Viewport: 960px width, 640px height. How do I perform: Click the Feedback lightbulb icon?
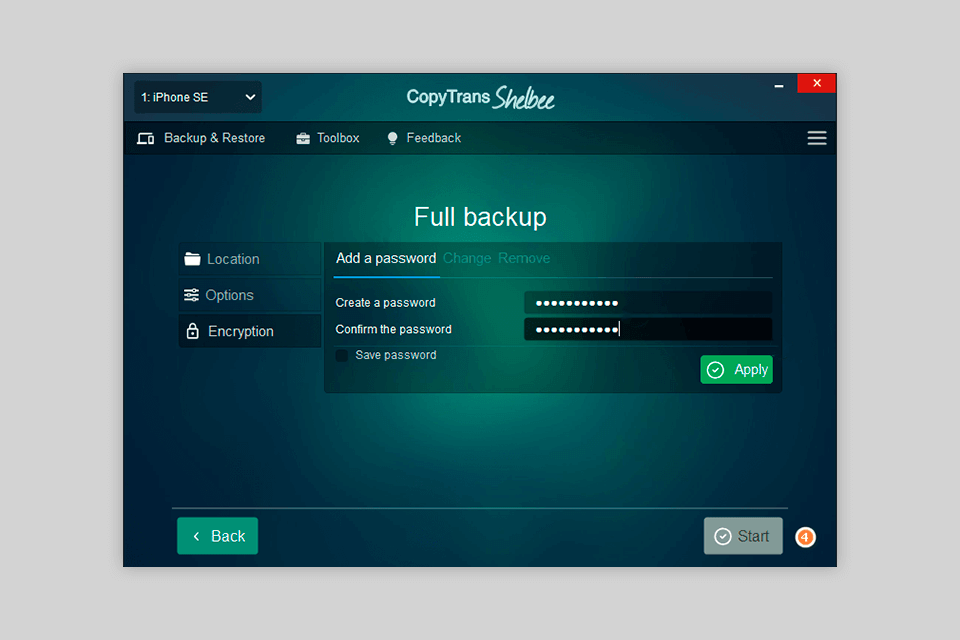point(392,138)
